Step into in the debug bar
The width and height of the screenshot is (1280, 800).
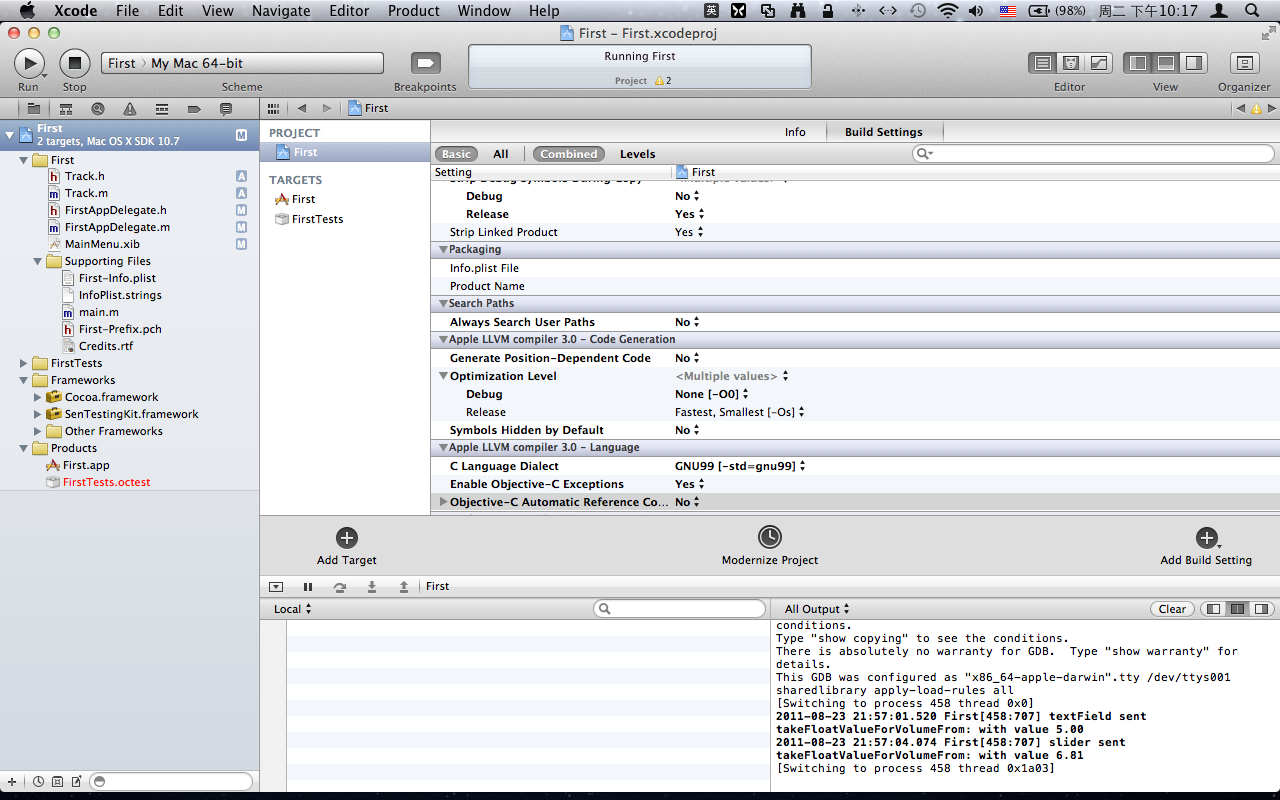click(x=372, y=587)
